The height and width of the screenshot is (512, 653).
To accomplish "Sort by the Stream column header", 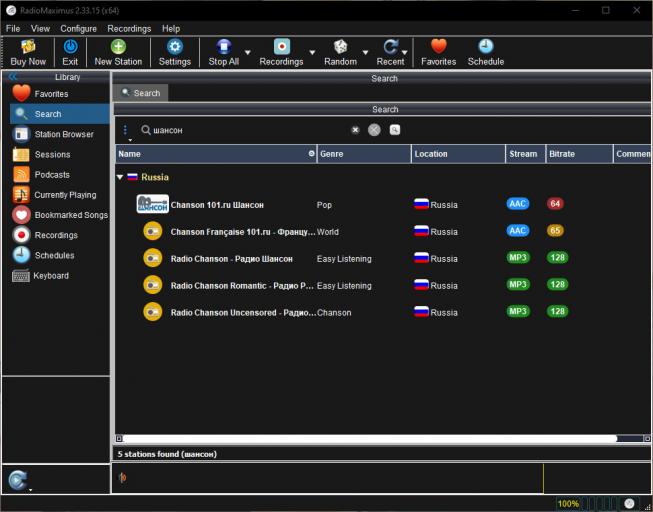I will (526, 154).
